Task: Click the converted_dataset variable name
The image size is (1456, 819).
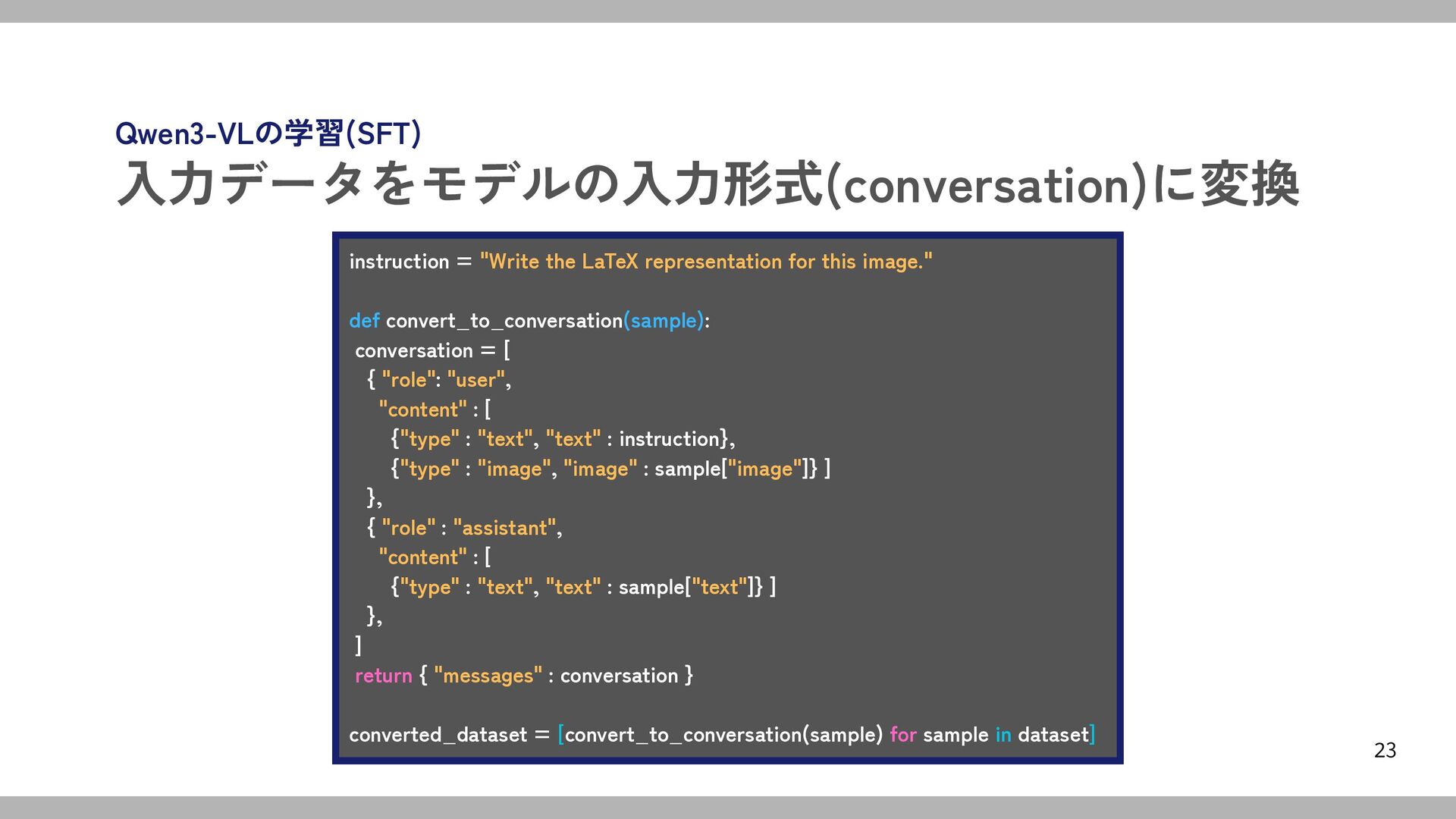Action: coord(438,735)
